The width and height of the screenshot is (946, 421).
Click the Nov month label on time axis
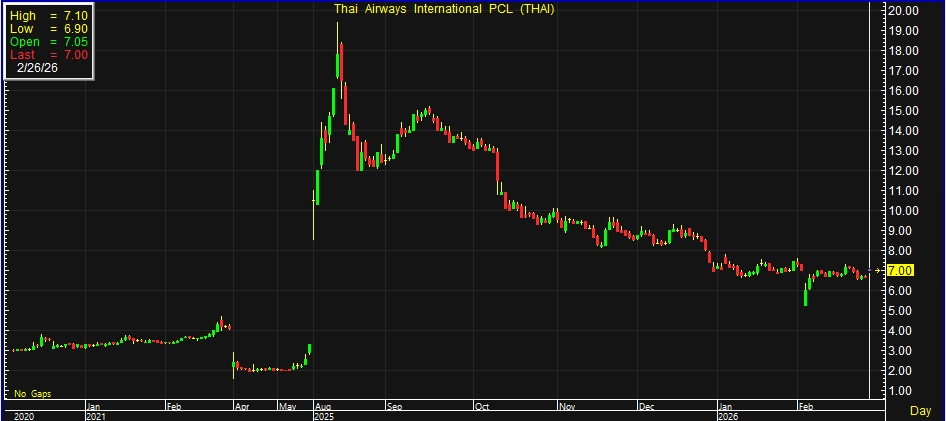[567, 407]
